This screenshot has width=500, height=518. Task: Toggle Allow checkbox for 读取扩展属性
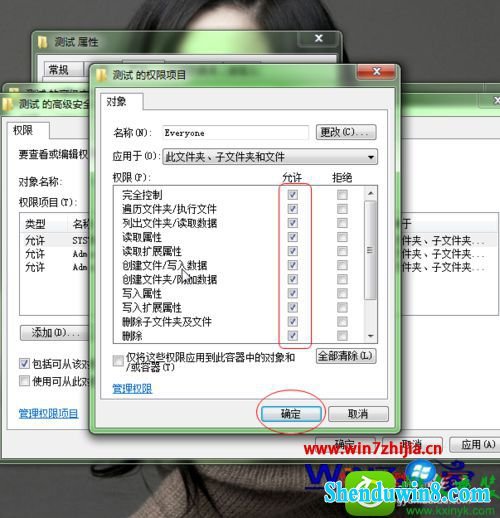[x=293, y=251]
